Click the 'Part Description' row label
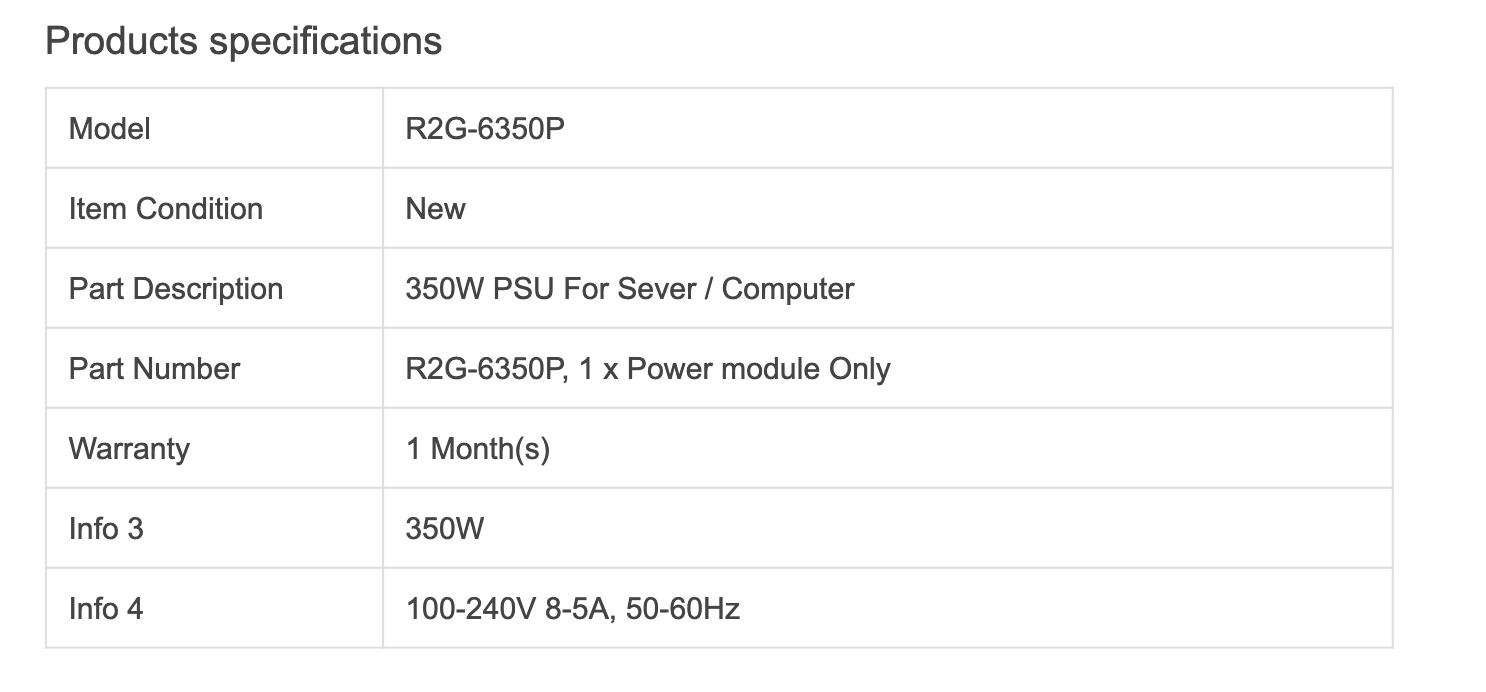1486x692 pixels. coord(176,289)
